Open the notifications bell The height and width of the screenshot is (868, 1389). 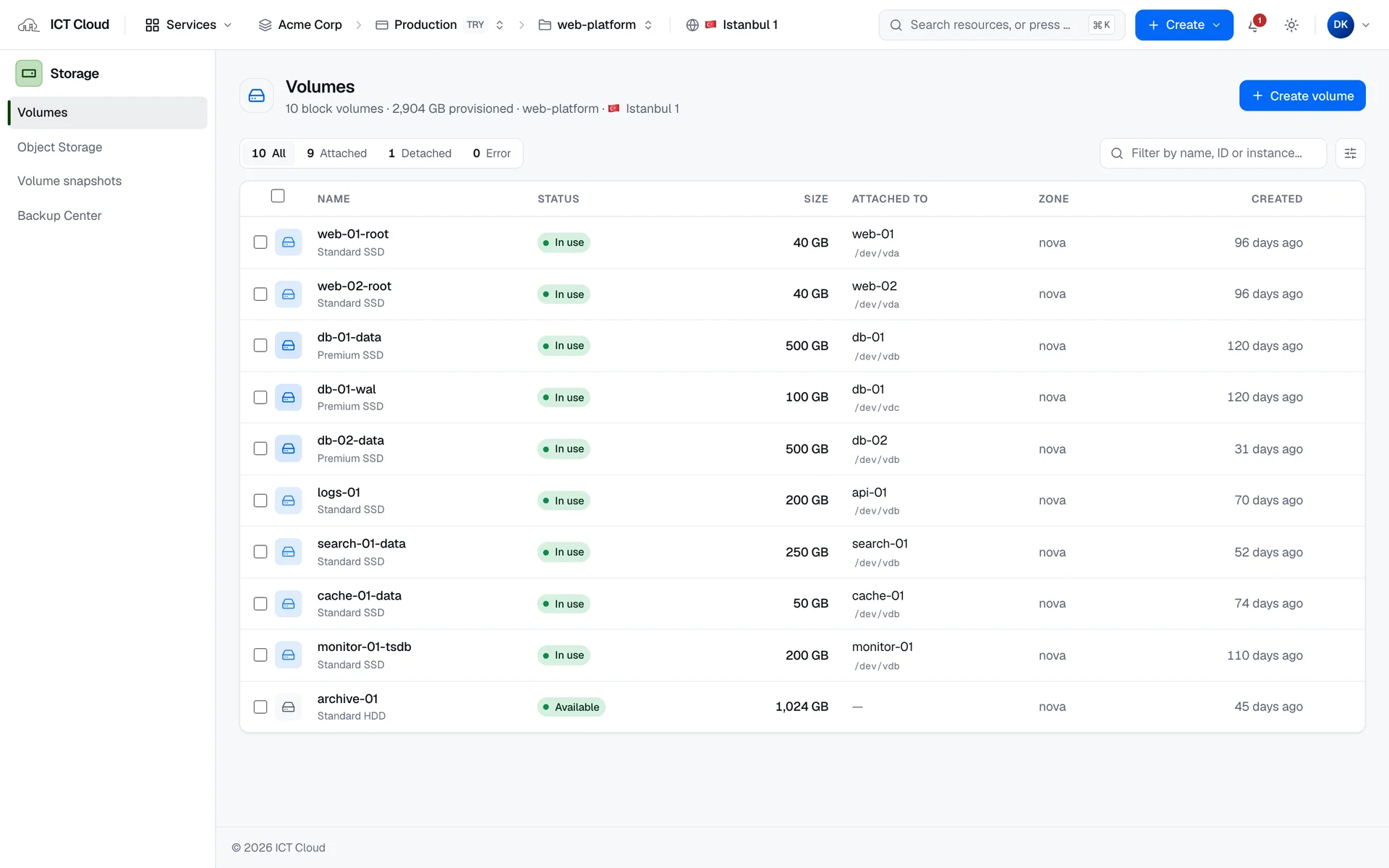(x=1254, y=25)
